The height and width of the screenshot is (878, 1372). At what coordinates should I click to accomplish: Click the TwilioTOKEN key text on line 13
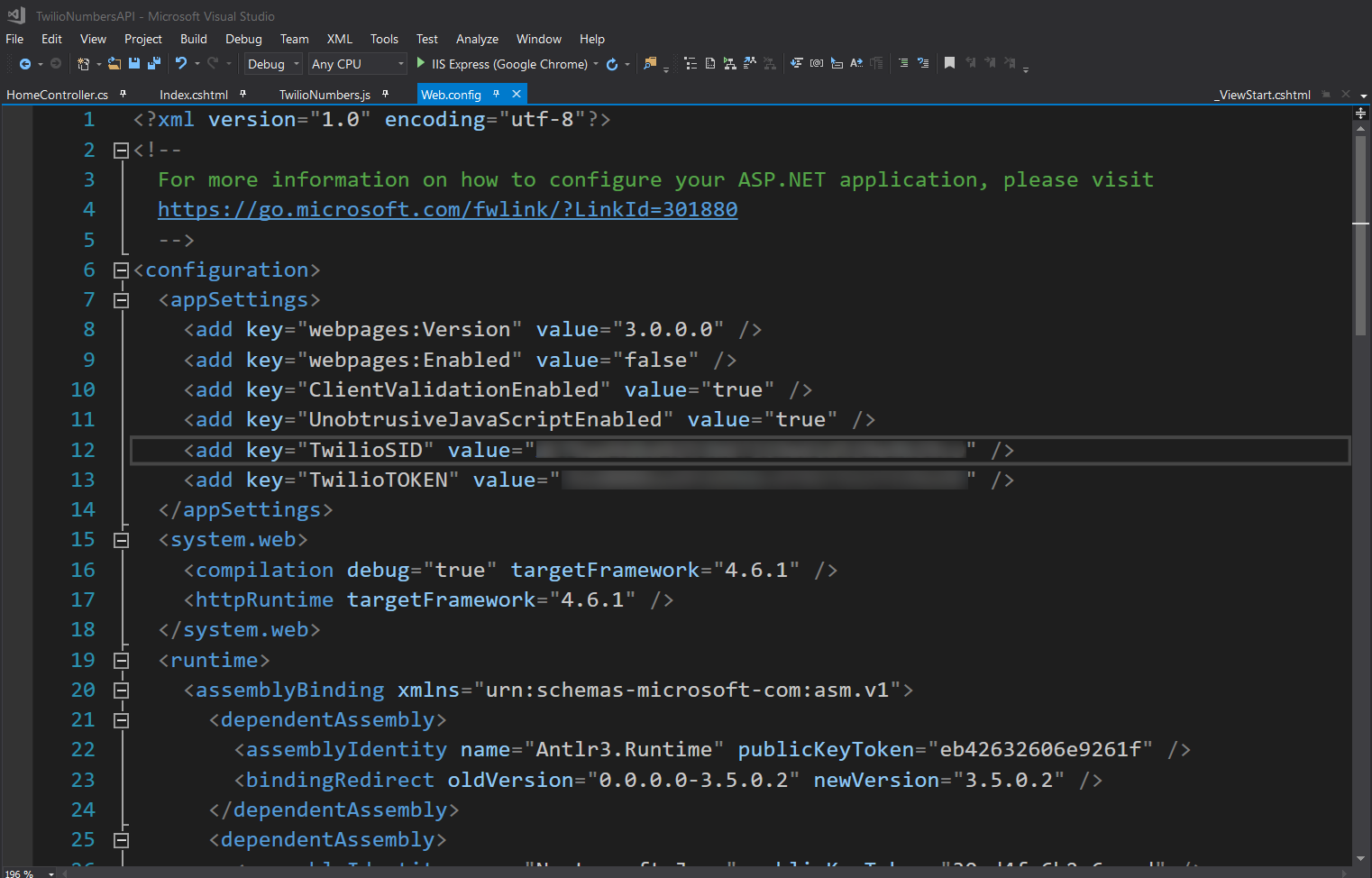(x=379, y=480)
